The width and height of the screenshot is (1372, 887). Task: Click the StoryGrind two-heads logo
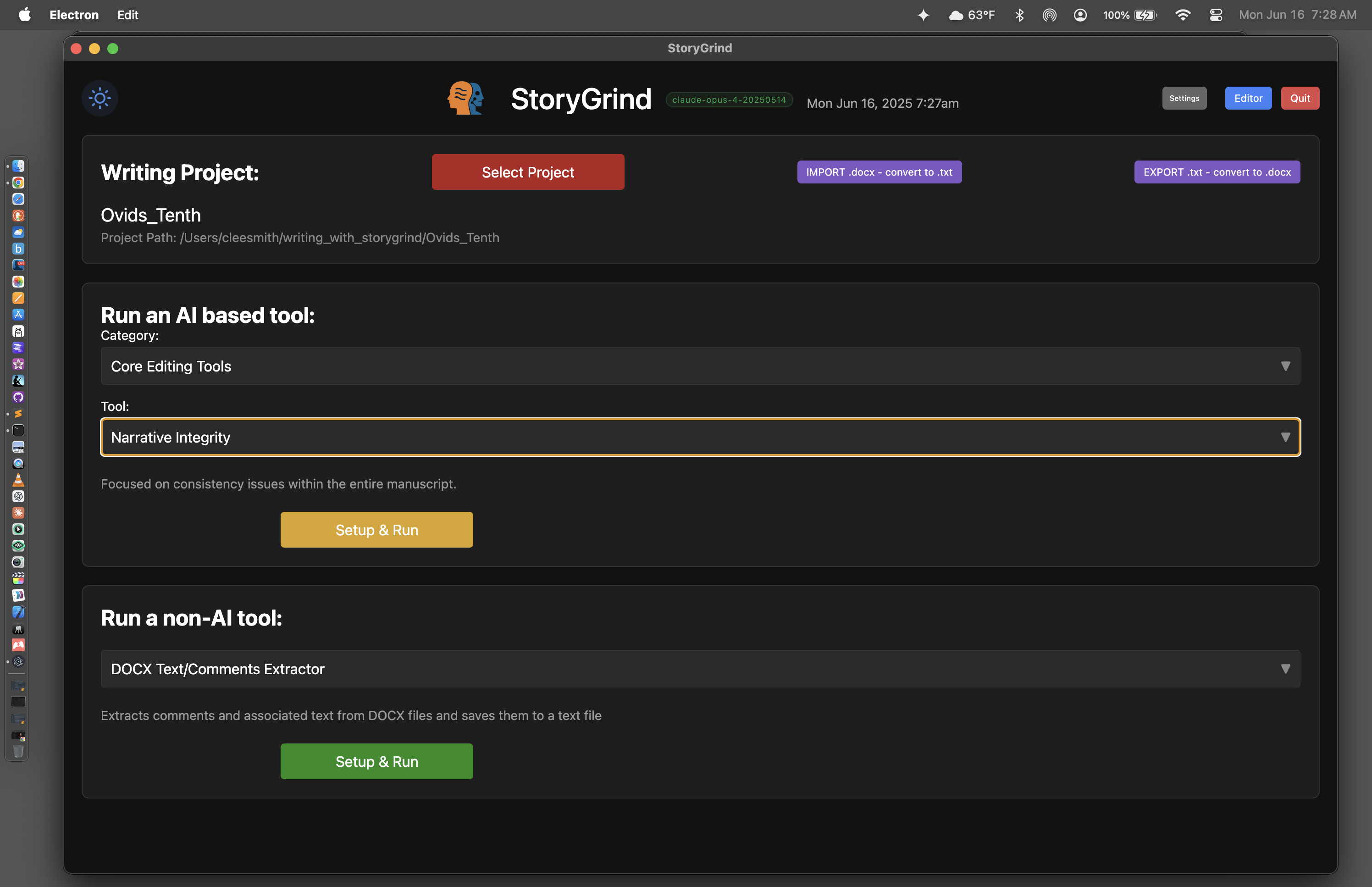click(x=466, y=98)
